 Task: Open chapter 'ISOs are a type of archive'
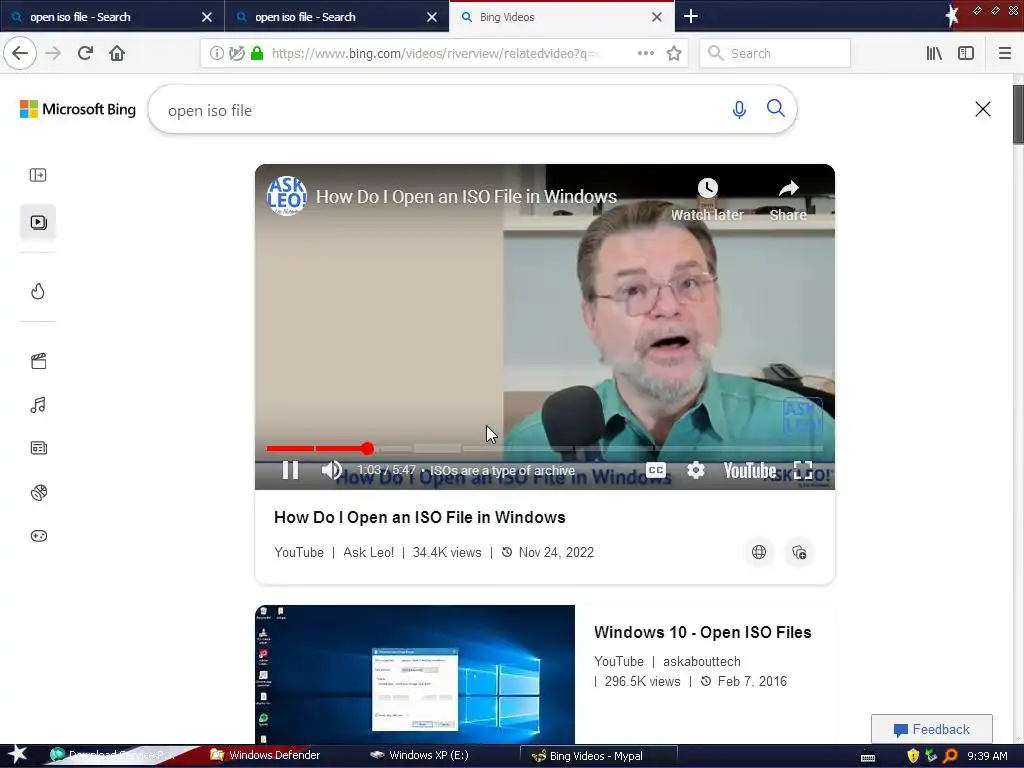pos(502,470)
